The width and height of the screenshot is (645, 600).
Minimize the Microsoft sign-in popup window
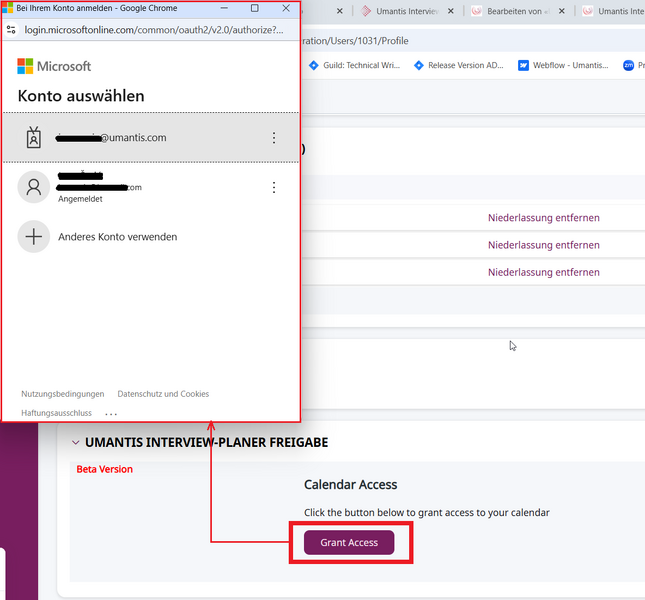click(x=224, y=8)
